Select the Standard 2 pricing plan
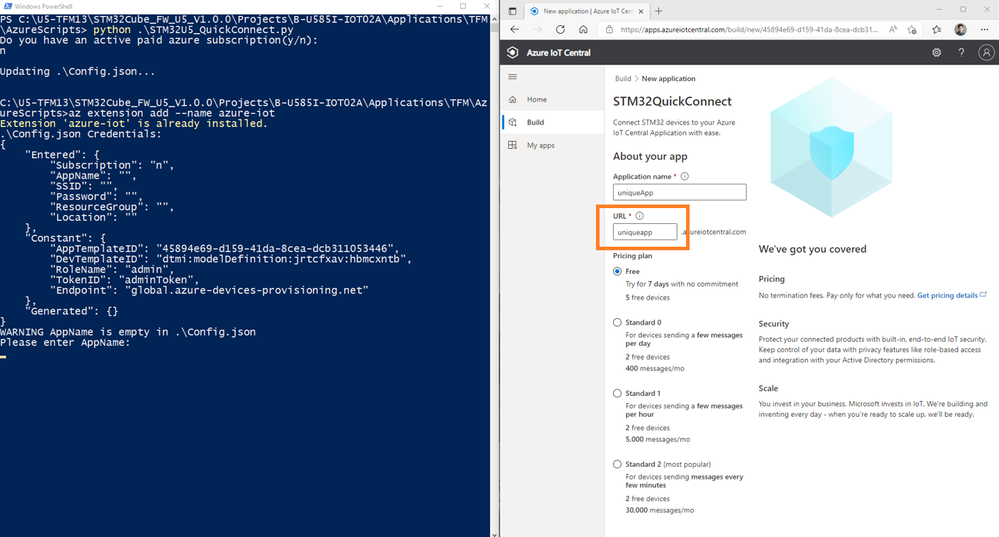Image resolution: width=999 pixels, height=537 pixels. [x=617, y=464]
